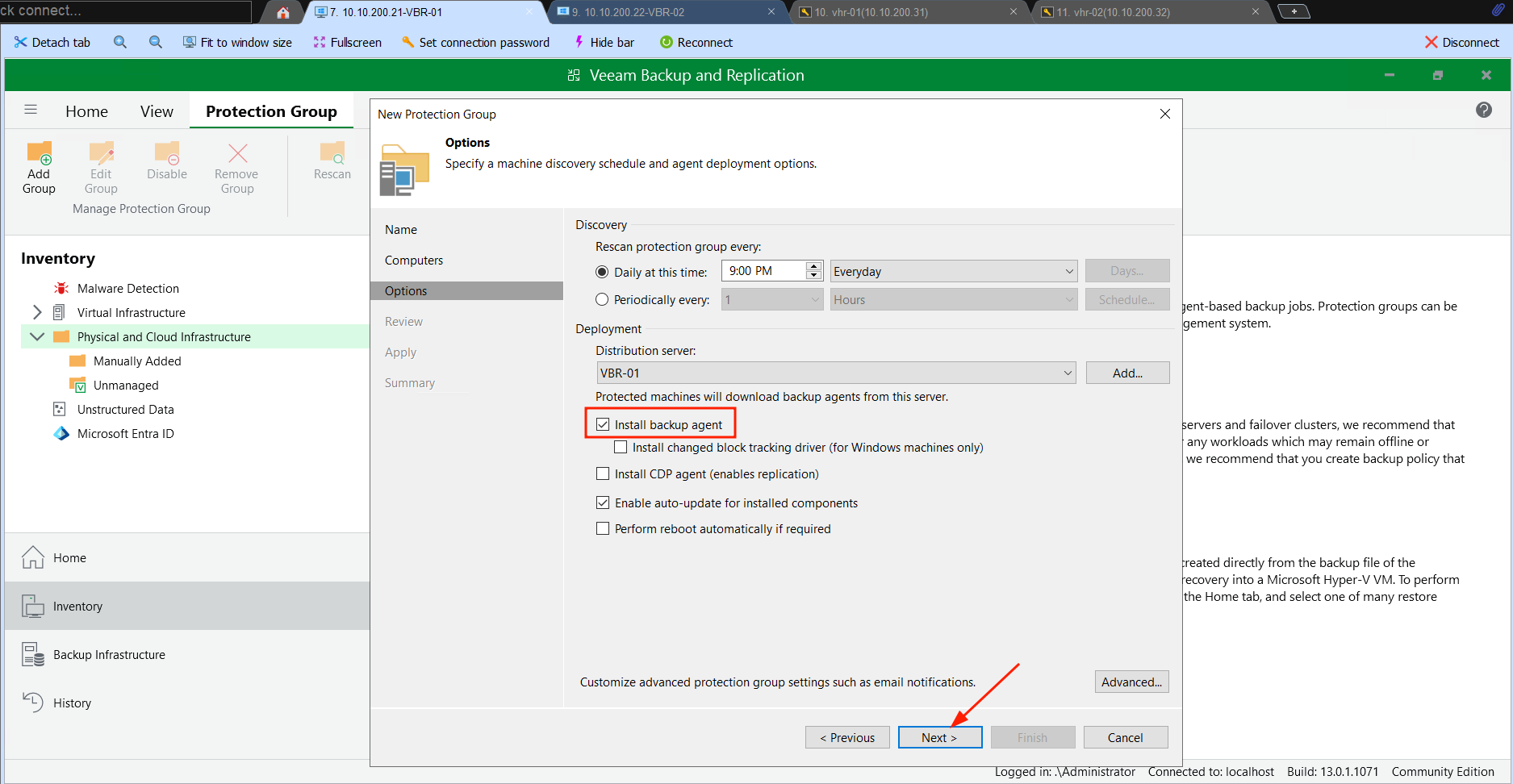Close the 10.10.200.21-VBR-01 connection tab

[x=530, y=12]
